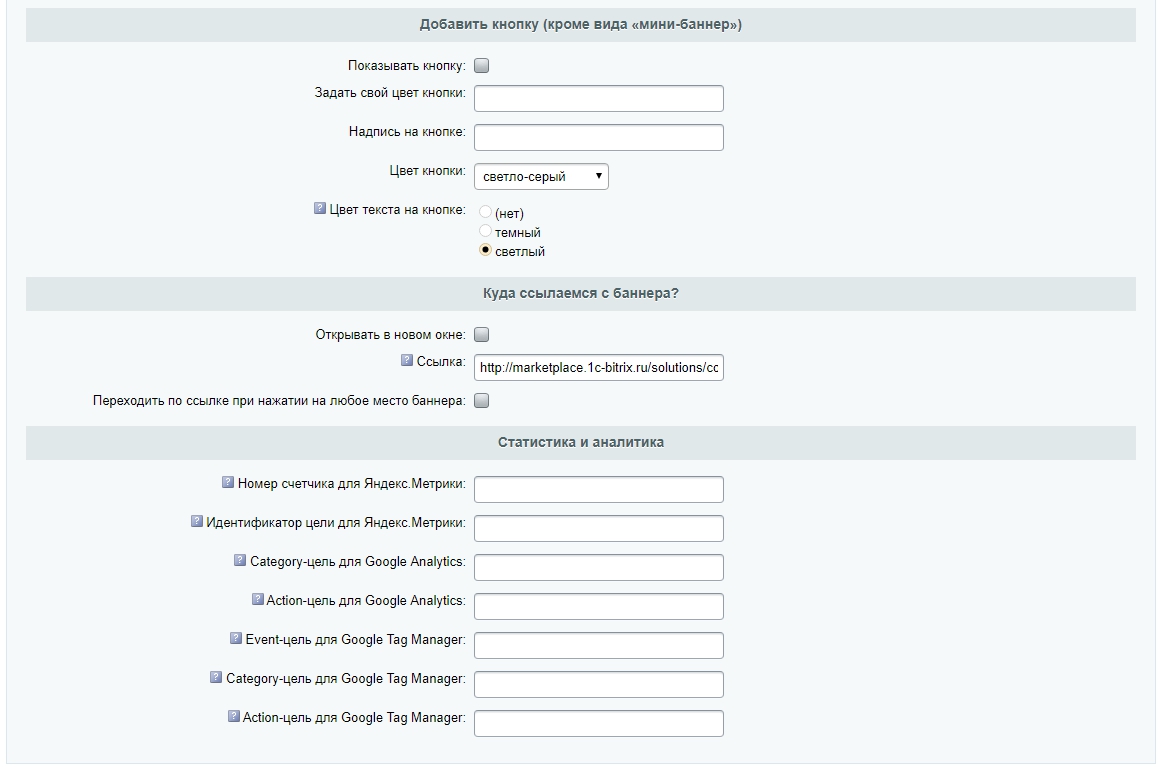Select the 'темный' text color radio button
Image resolution: width=1158 pixels, height=767 pixels.
486,232
